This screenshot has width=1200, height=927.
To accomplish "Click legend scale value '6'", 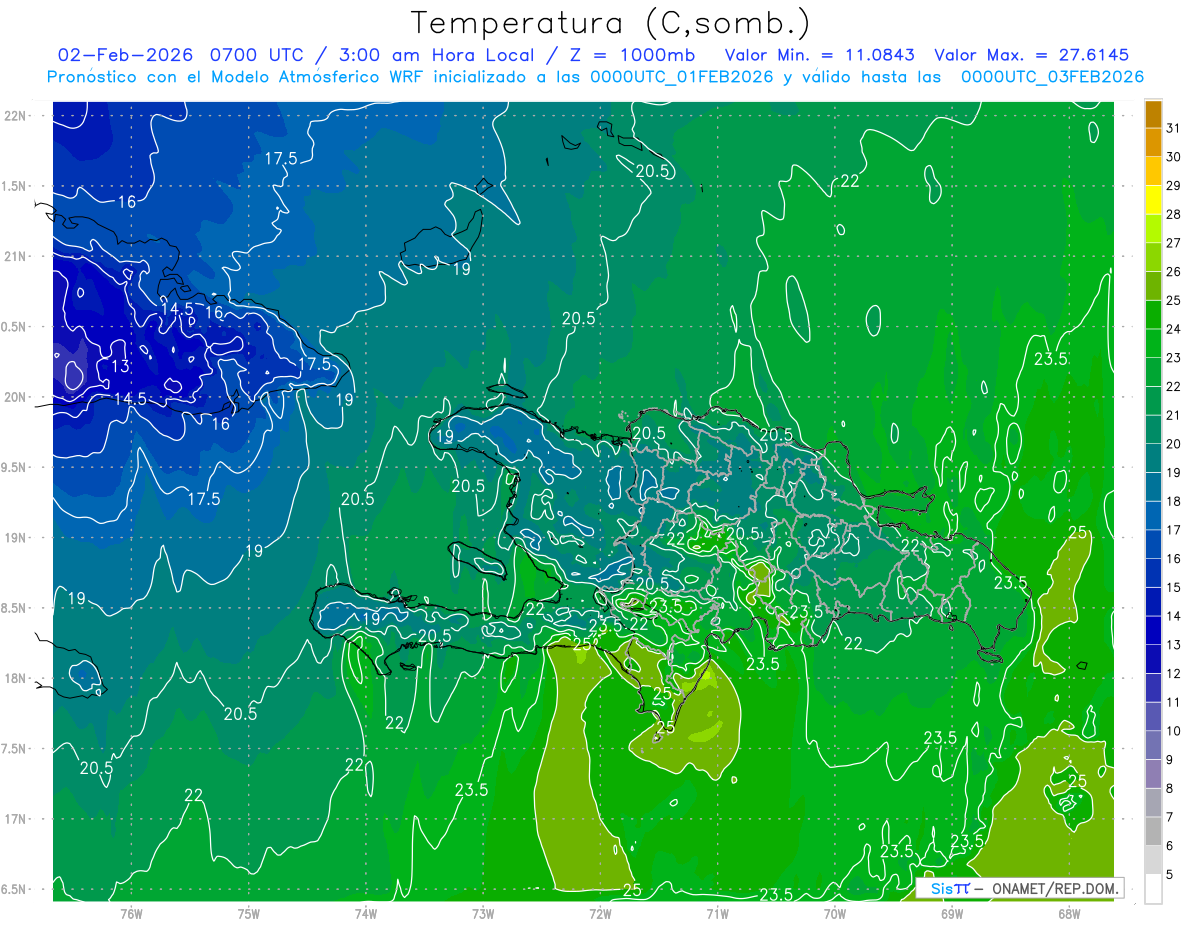I will click(x=1169, y=846).
